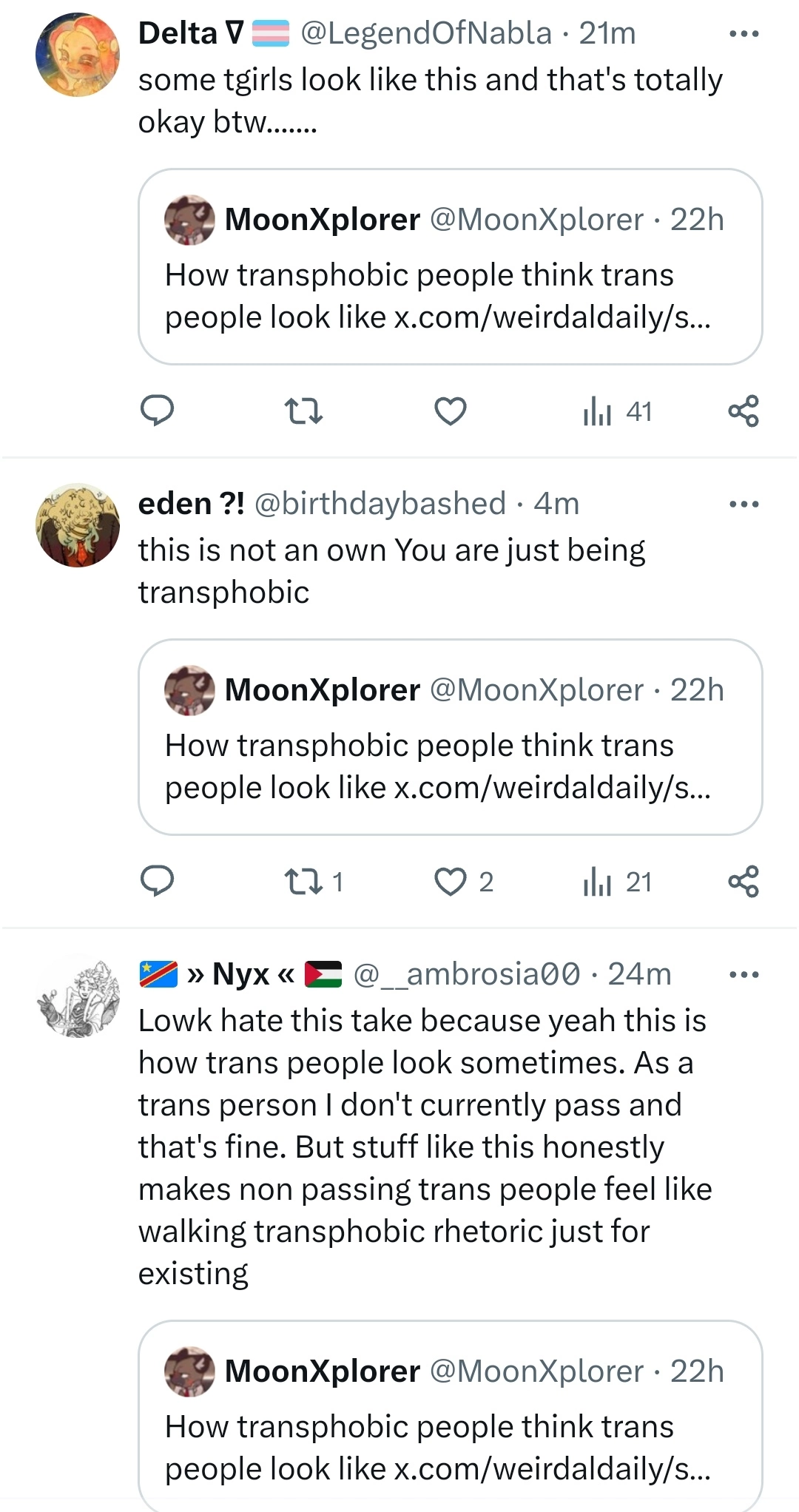View analytics showing 21 views
The height and width of the screenshot is (1512, 799).
tap(617, 882)
